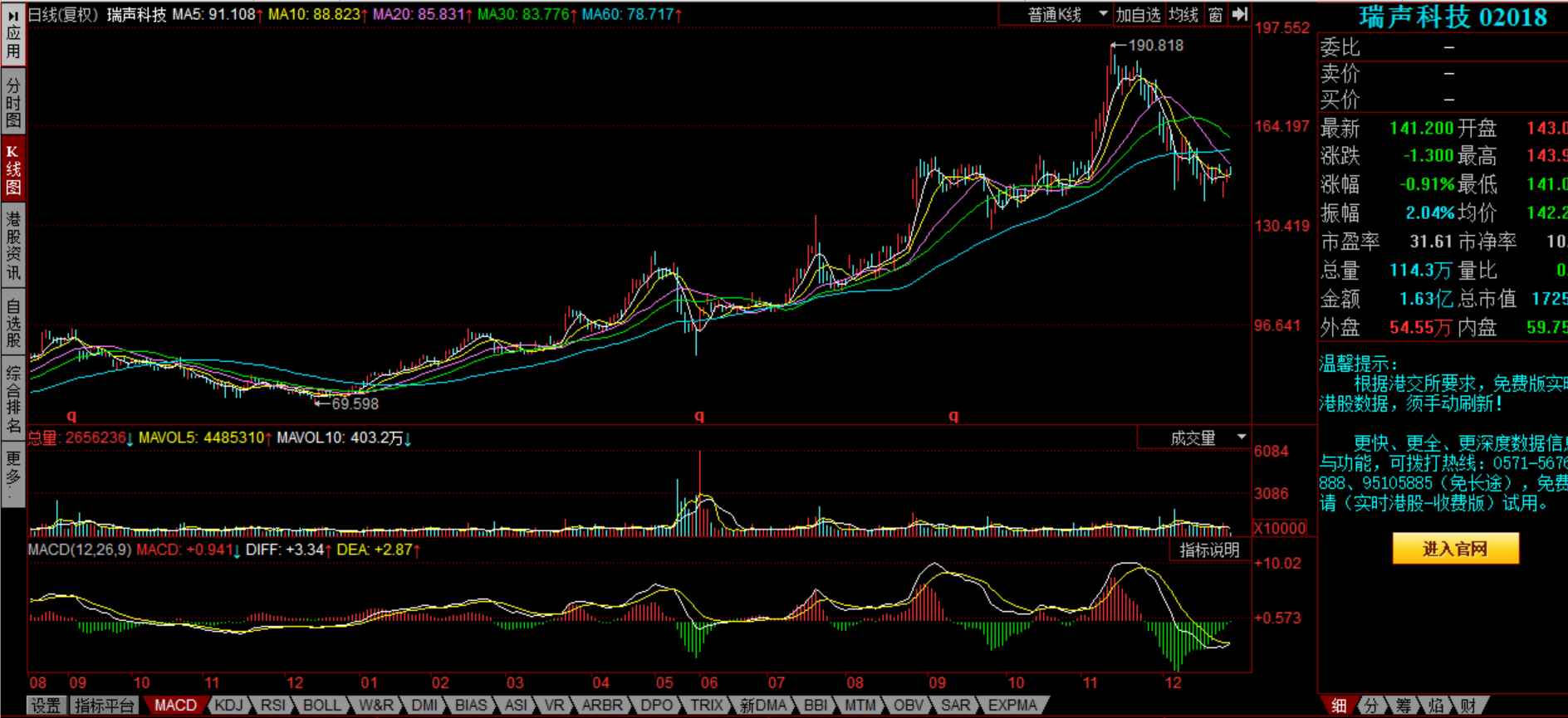Screen dimensions: 1568x718
Task: Click the 窗 window layout icon
Action: click(1215, 15)
